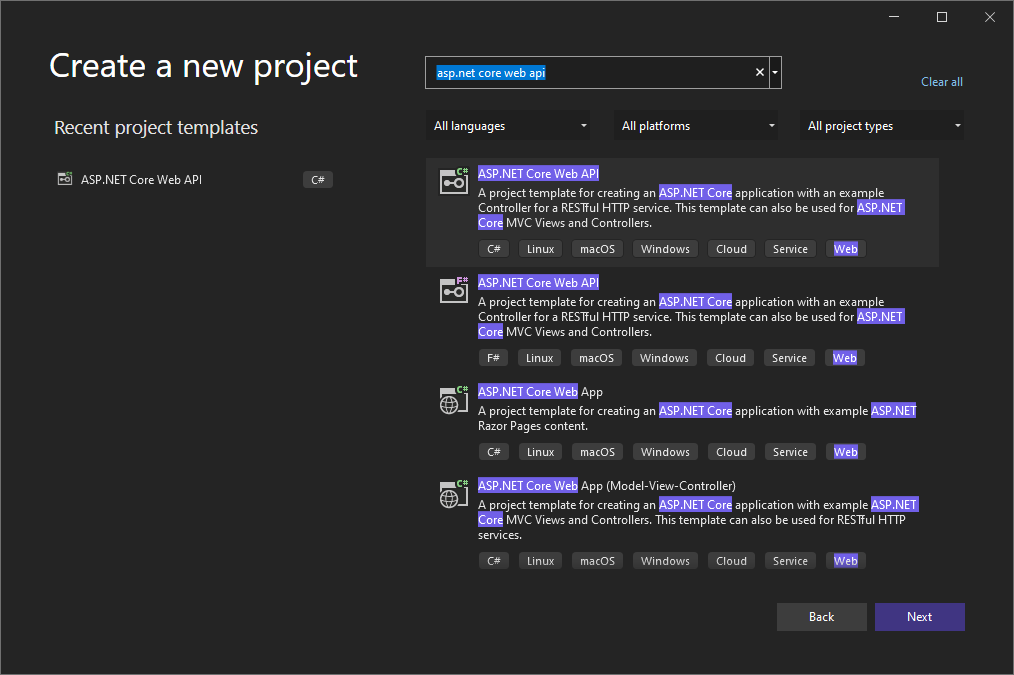The image size is (1014, 675).
Task: Open the search history arrow beside the search field
Action: coord(774,72)
